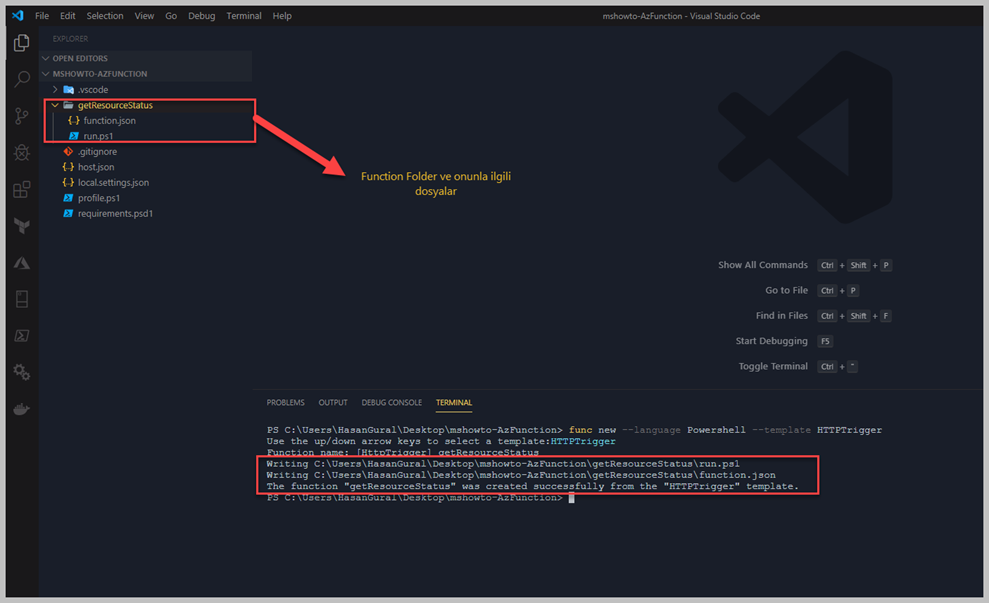Open the profile.ps1 file
This screenshot has width=989, height=603.
point(99,198)
